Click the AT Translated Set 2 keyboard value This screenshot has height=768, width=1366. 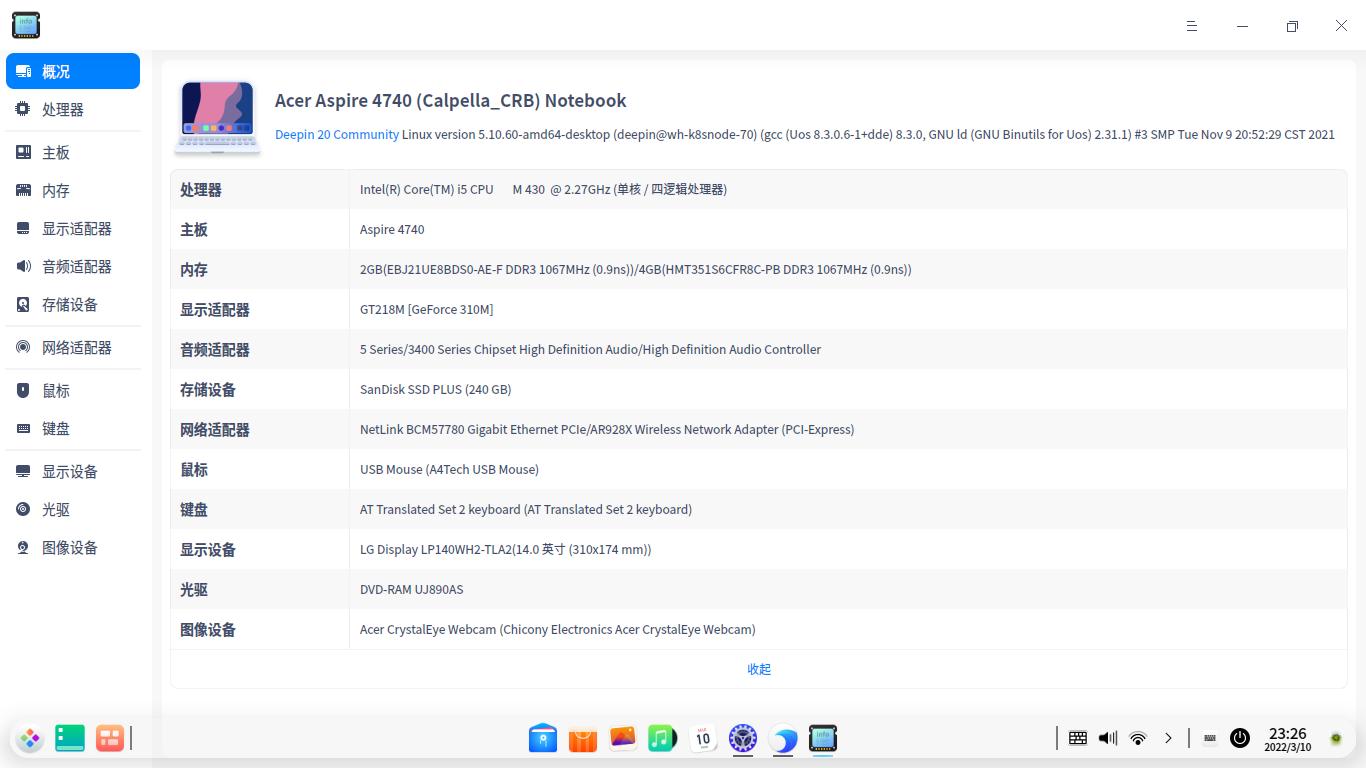click(526, 509)
